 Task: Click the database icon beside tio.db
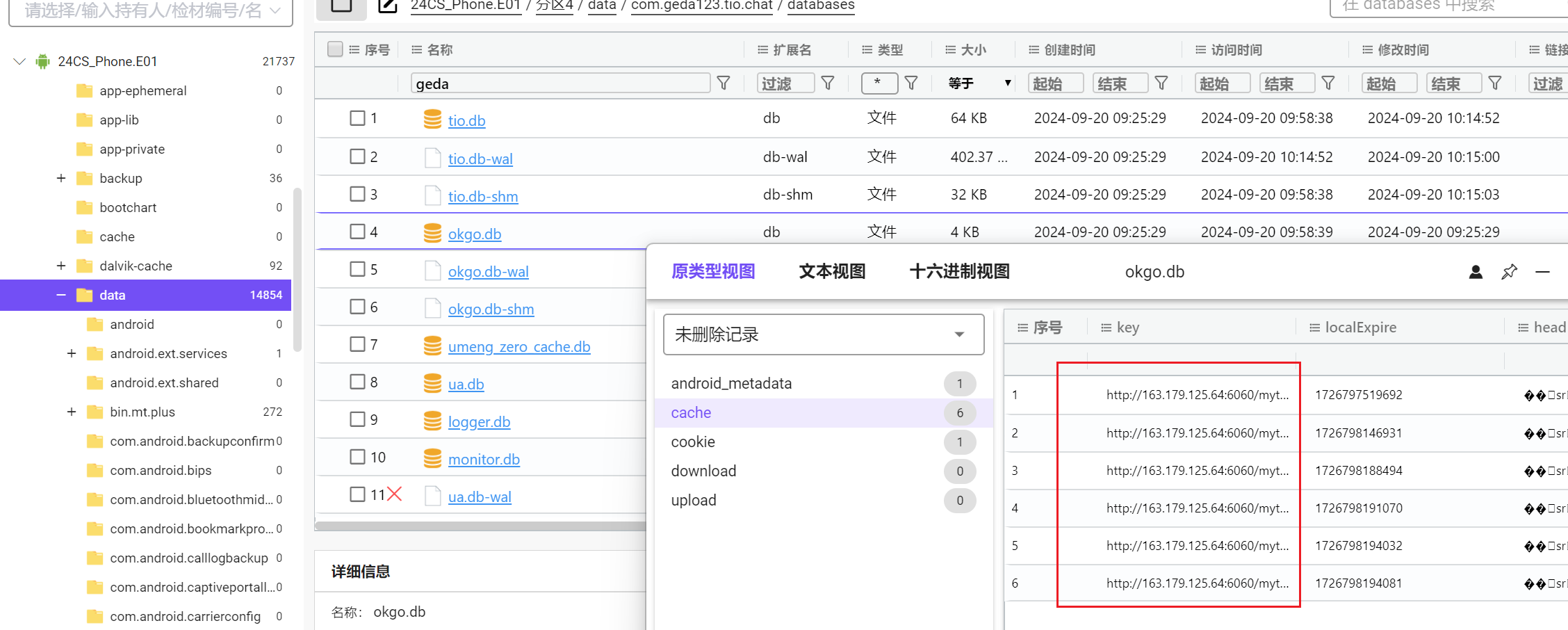(x=432, y=119)
